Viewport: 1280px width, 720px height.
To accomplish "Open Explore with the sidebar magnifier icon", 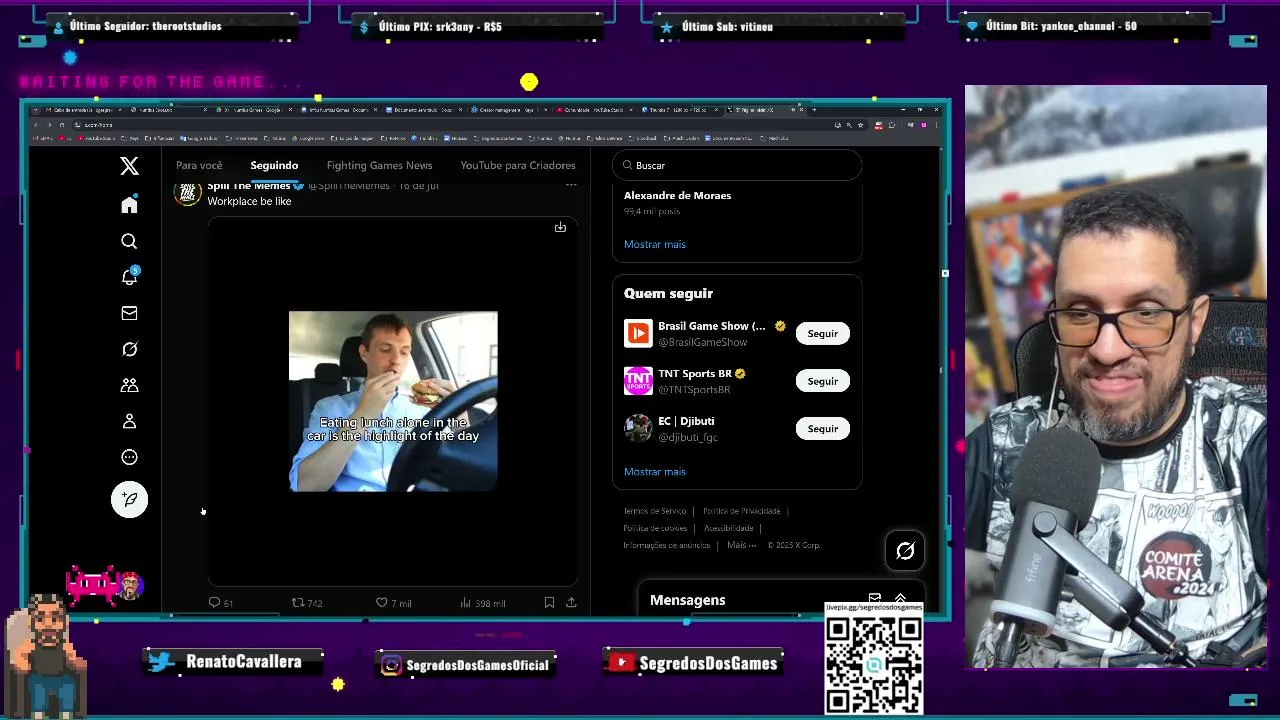I will [x=129, y=241].
